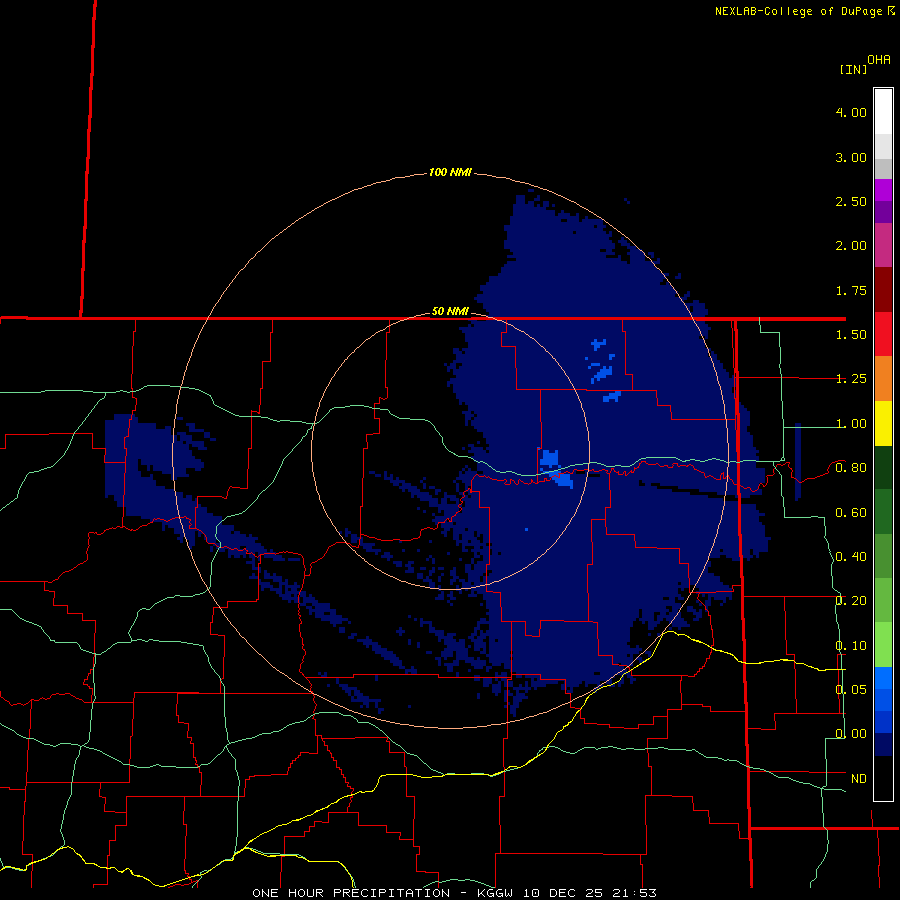Click the 0.20 legend value
This screenshot has width=900, height=900.
click(851, 601)
